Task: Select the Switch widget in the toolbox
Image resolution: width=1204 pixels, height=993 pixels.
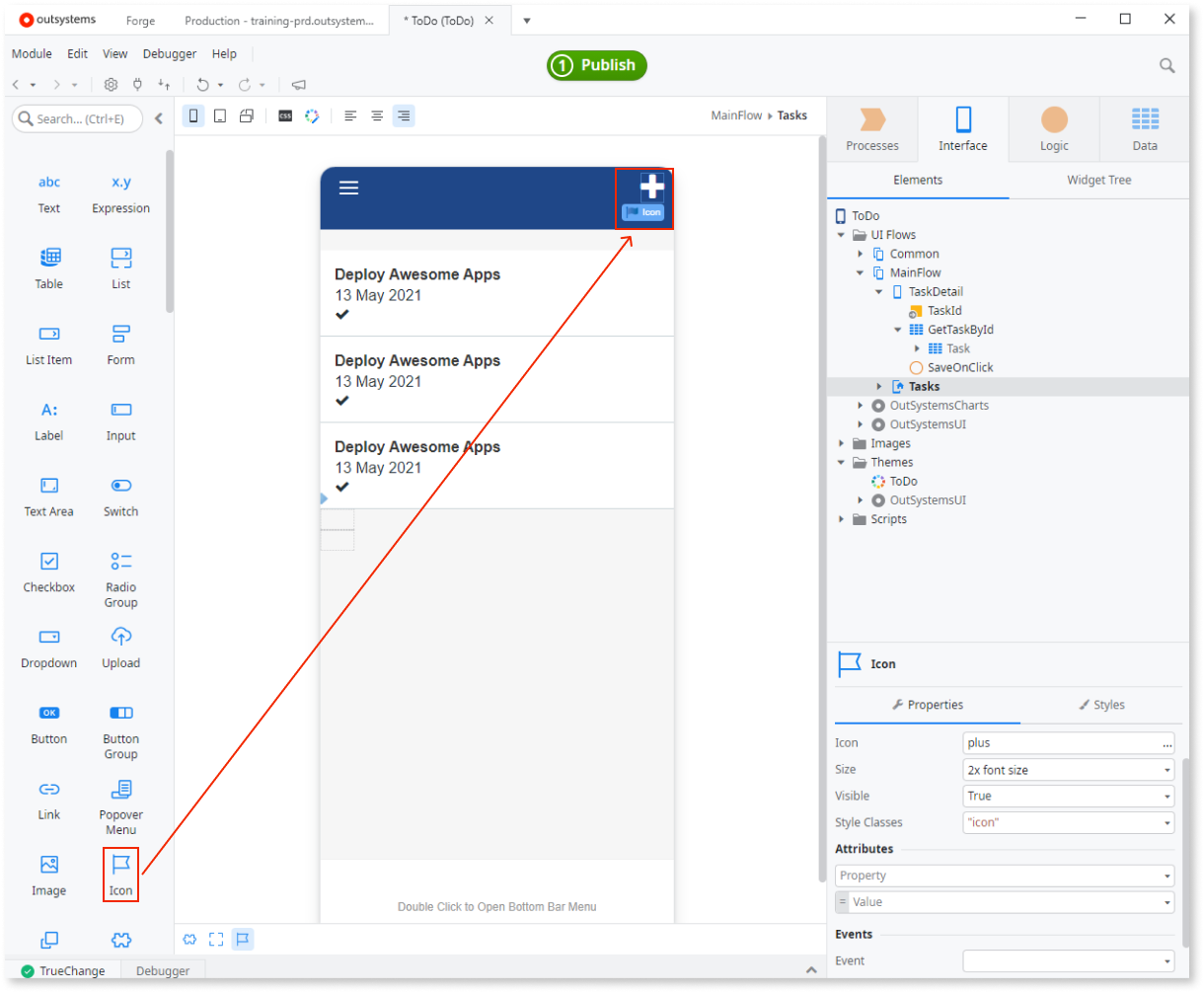Action: pyautogui.click(x=120, y=496)
